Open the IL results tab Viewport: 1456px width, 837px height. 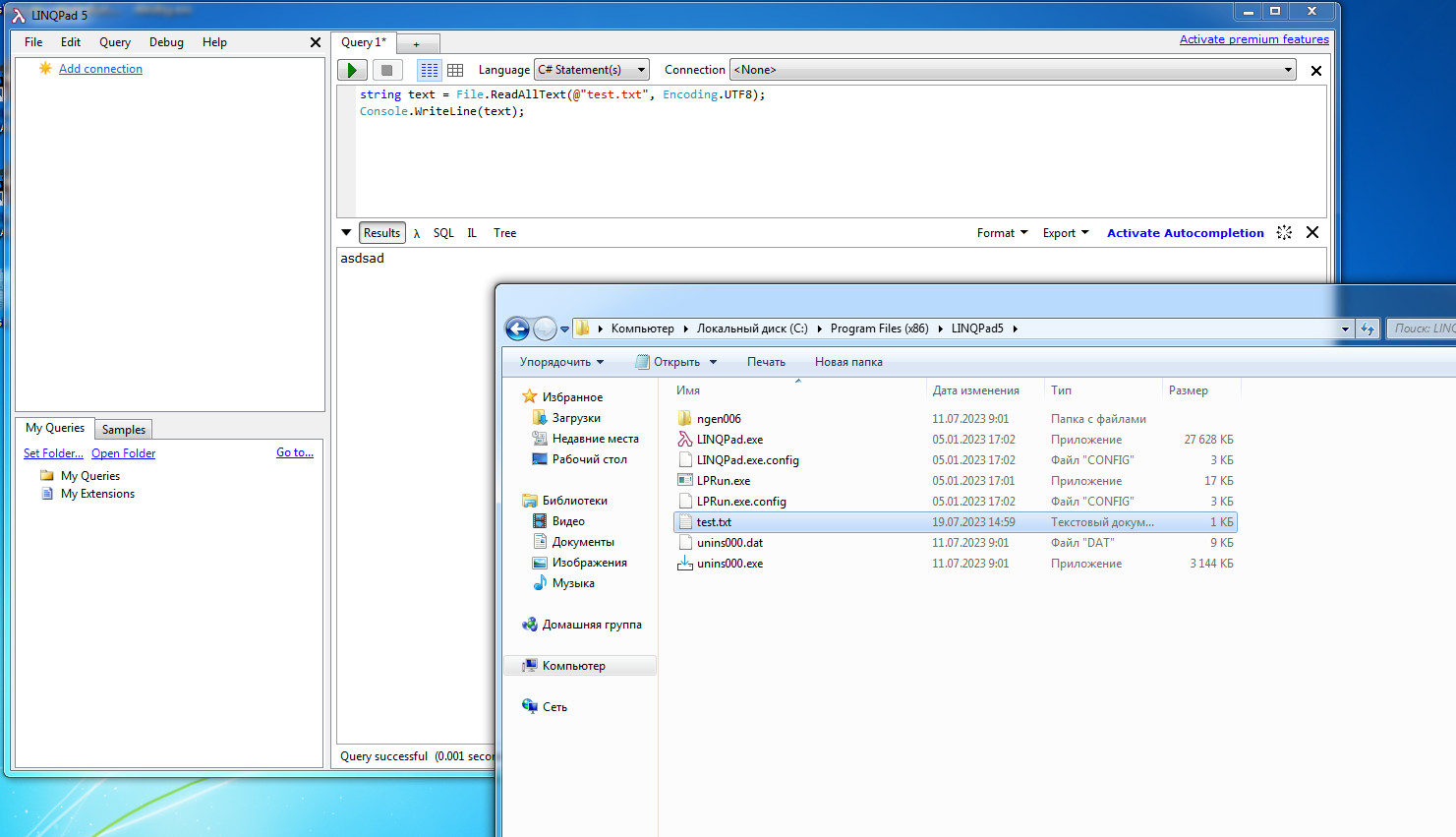point(472,233)
